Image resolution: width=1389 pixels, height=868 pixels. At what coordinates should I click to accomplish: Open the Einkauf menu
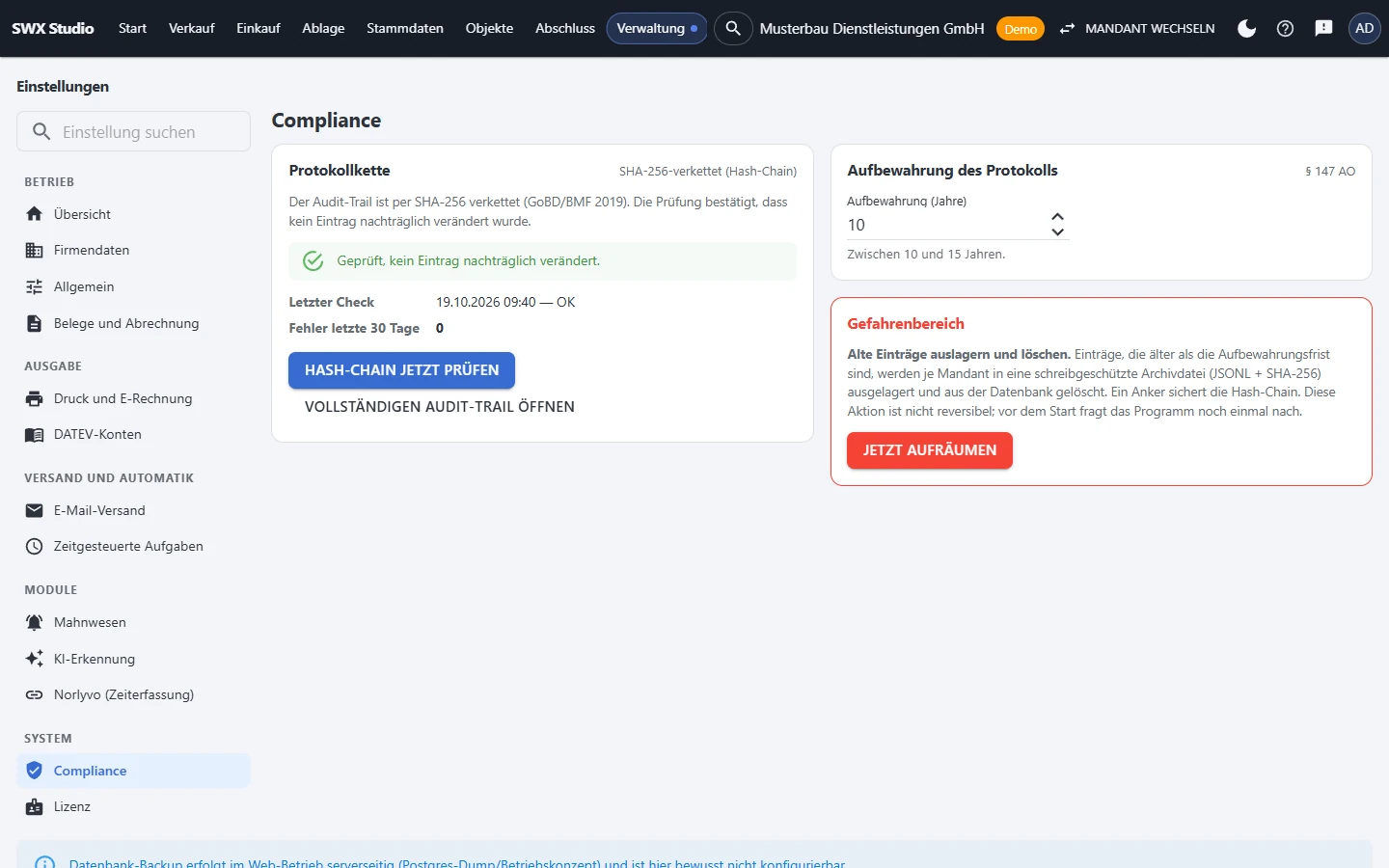click(259, 28)
